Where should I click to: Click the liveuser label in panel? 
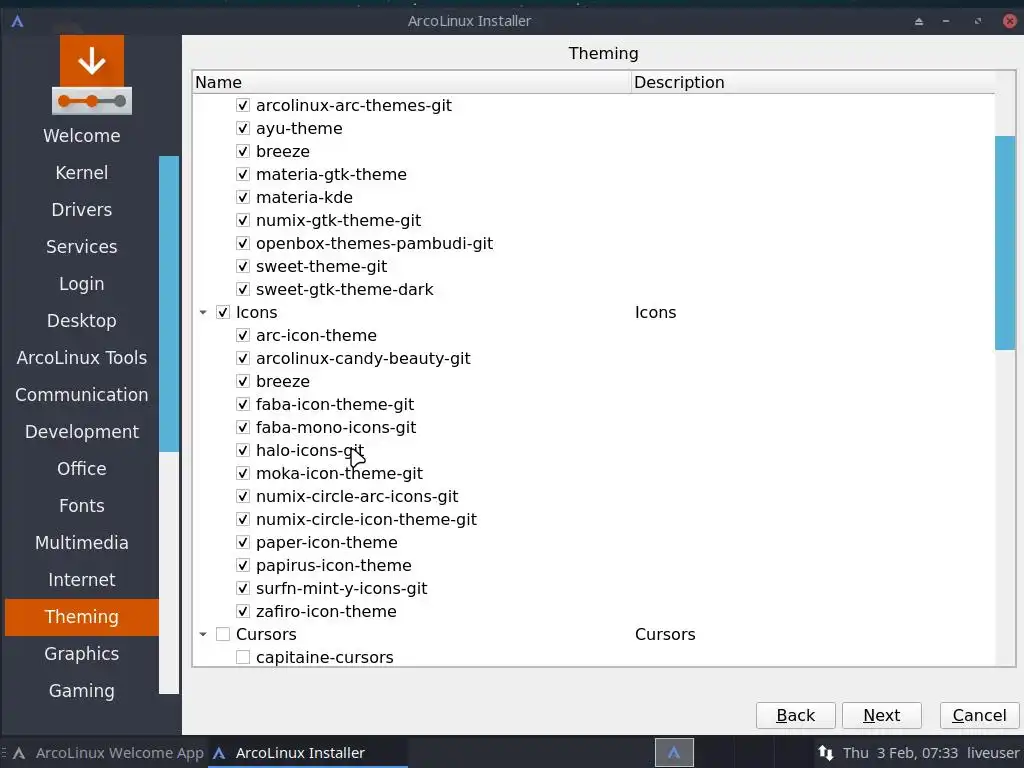point(993,753)
